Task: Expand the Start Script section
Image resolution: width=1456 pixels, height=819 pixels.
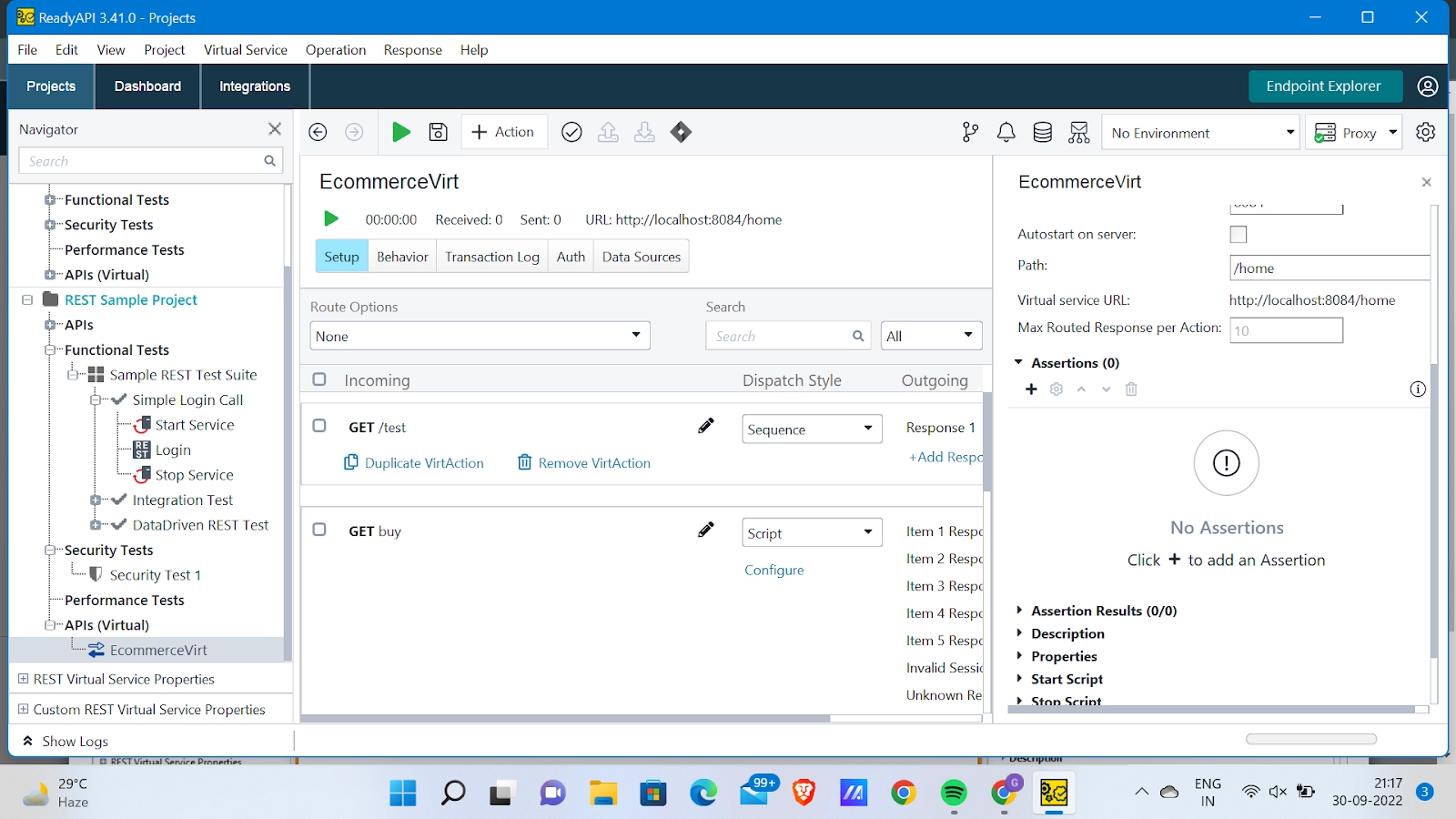Action: [x=1019, y=679]
